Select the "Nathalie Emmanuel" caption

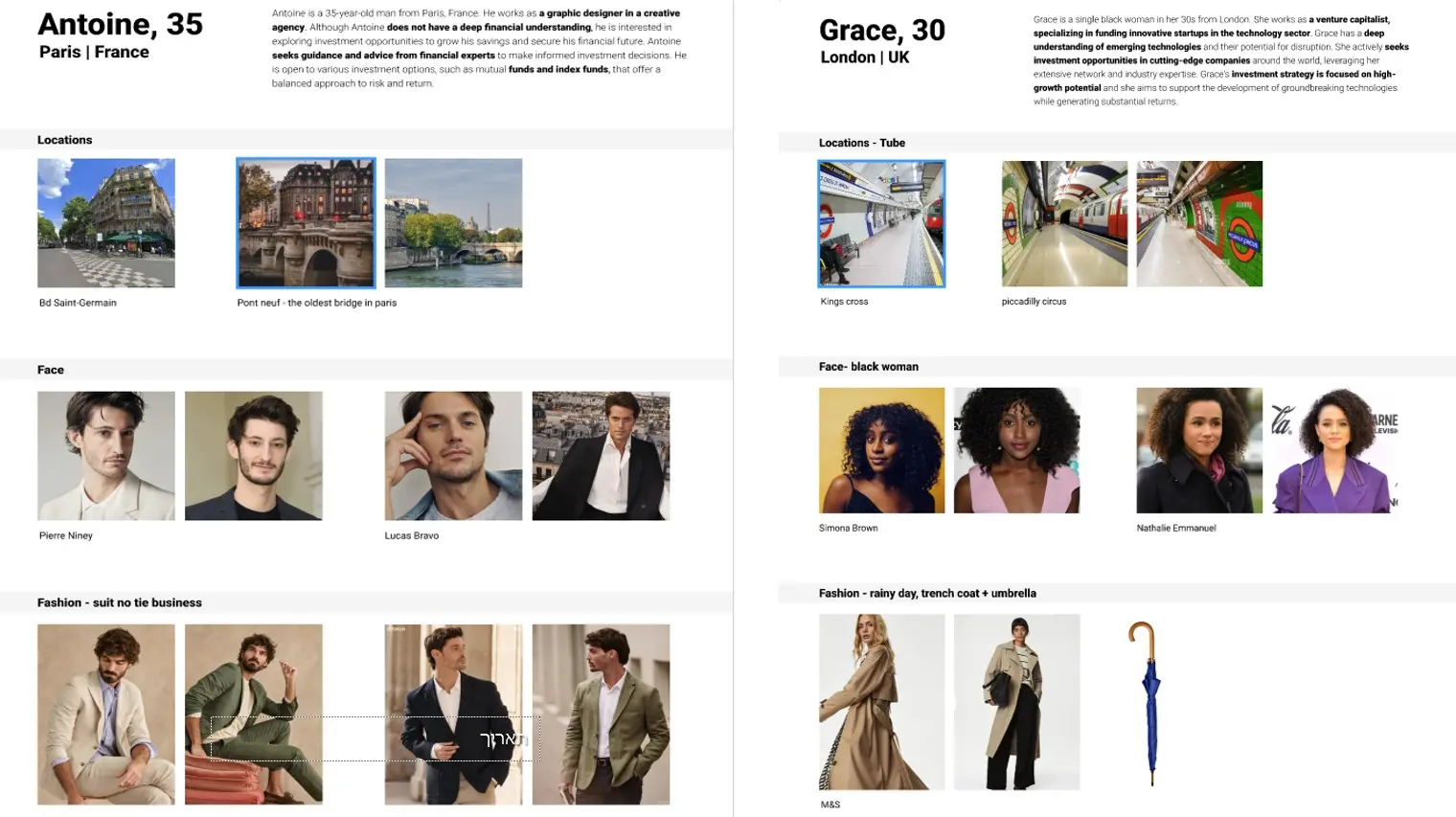click(x=1175, y=528)
